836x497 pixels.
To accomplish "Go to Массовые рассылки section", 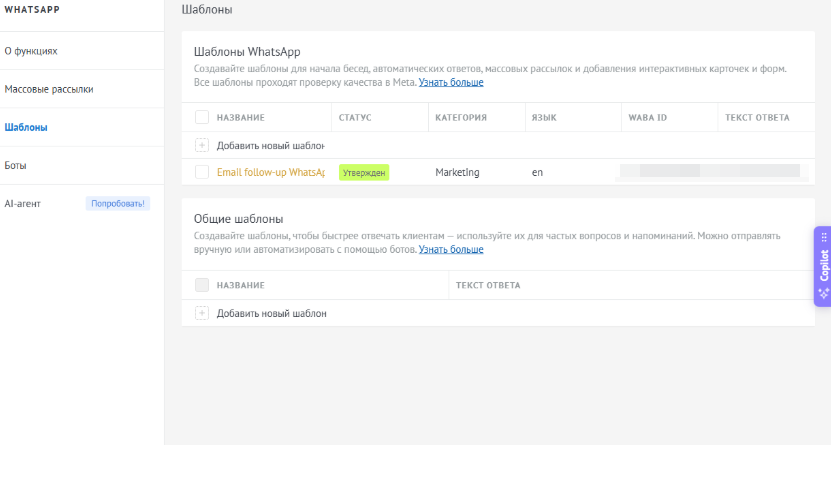I will (49, 89).
